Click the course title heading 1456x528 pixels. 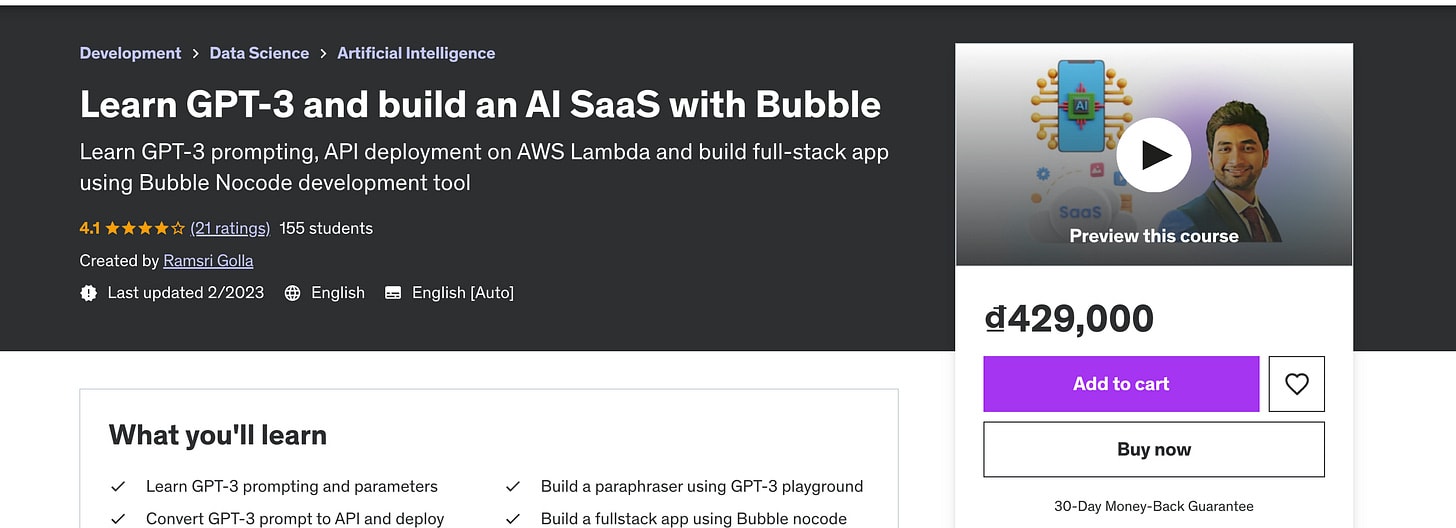point(480,104)
